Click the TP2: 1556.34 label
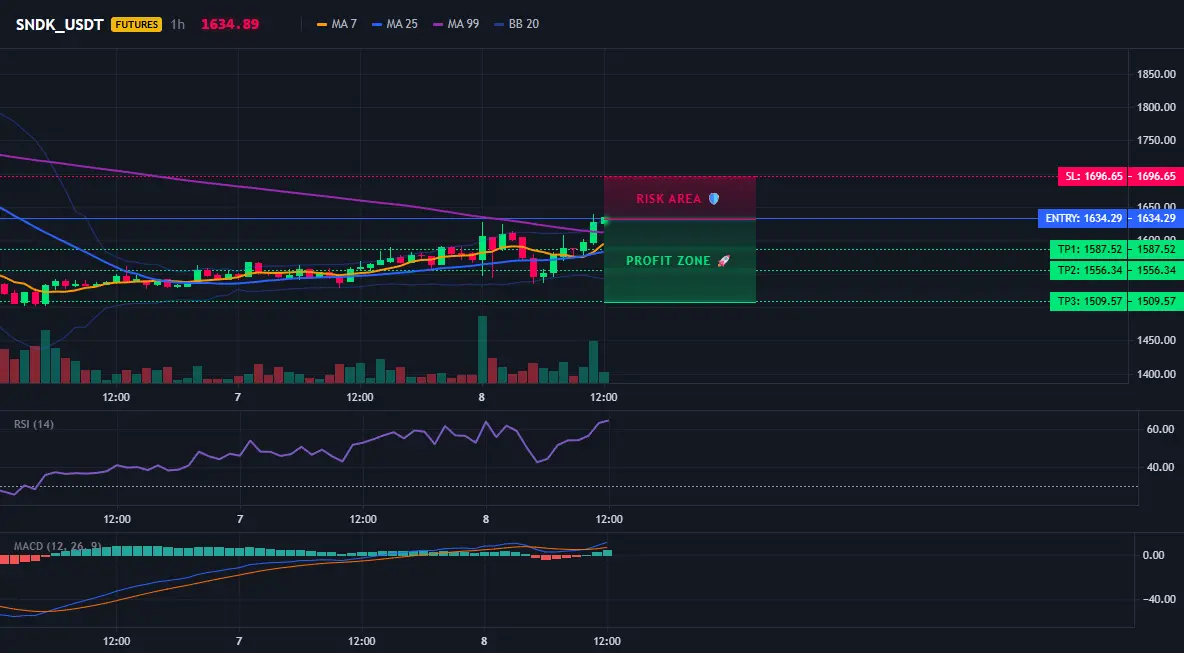 point(1088,270)
